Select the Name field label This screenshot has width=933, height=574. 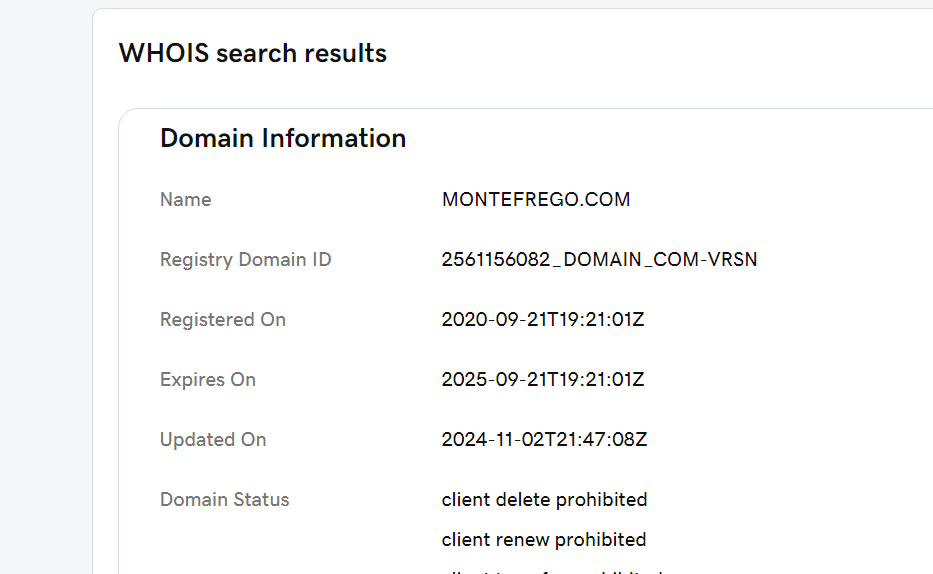point(186,199)
